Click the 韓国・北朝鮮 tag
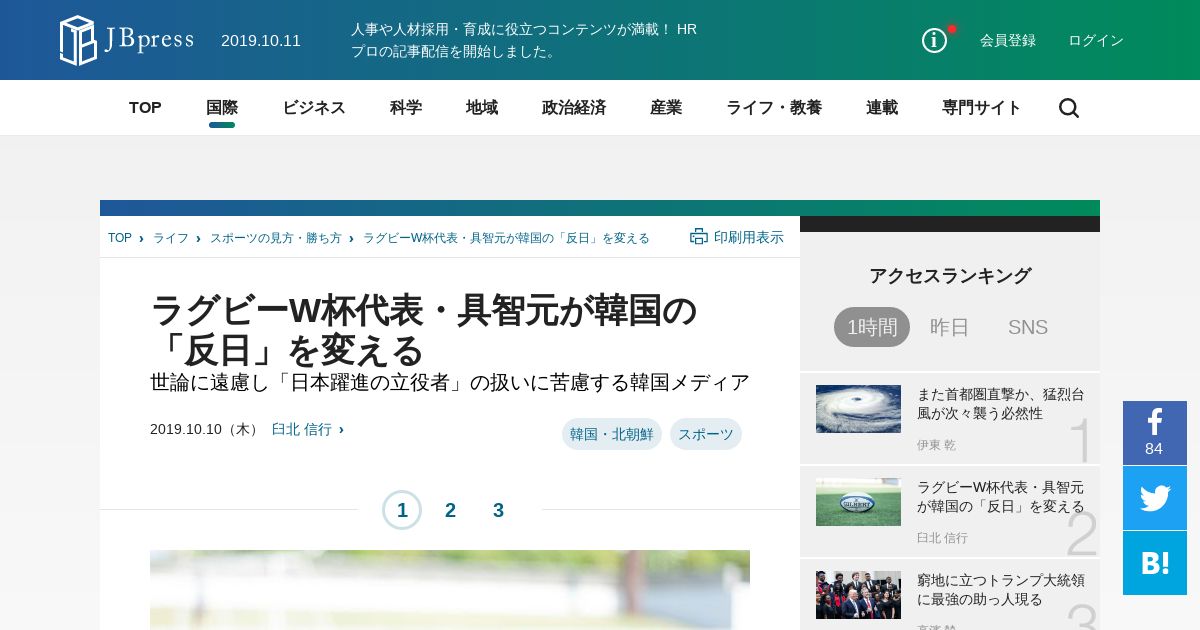Viewport: 1200px width, 630px height. coord(612,434)
